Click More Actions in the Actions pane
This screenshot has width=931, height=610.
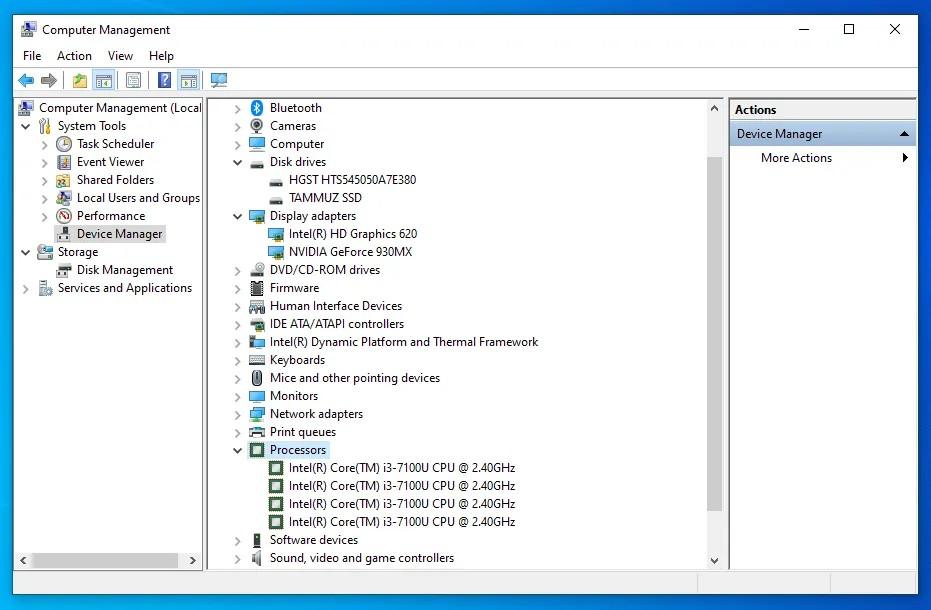[796, 158]
